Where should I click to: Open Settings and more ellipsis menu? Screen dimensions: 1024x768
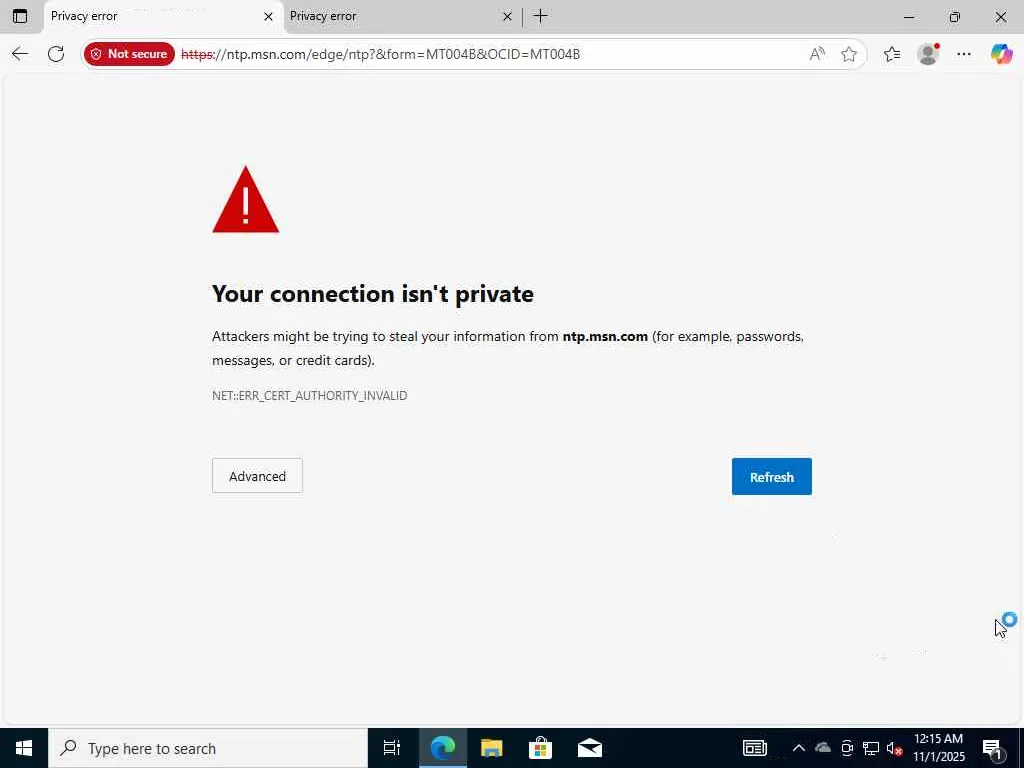click(x=964, y=54)
